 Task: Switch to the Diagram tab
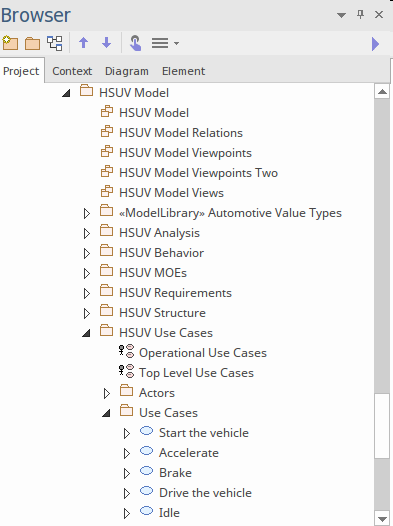point(127,71)
